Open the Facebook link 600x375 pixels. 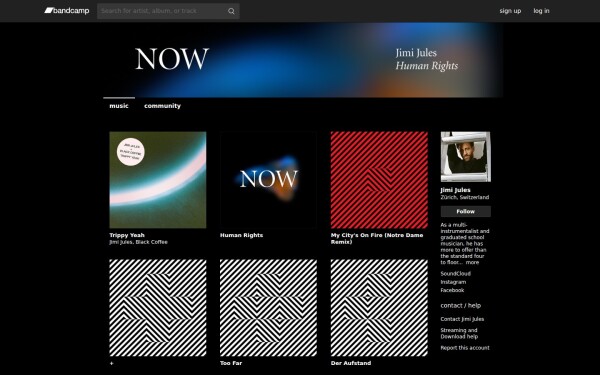coord(452,290)
